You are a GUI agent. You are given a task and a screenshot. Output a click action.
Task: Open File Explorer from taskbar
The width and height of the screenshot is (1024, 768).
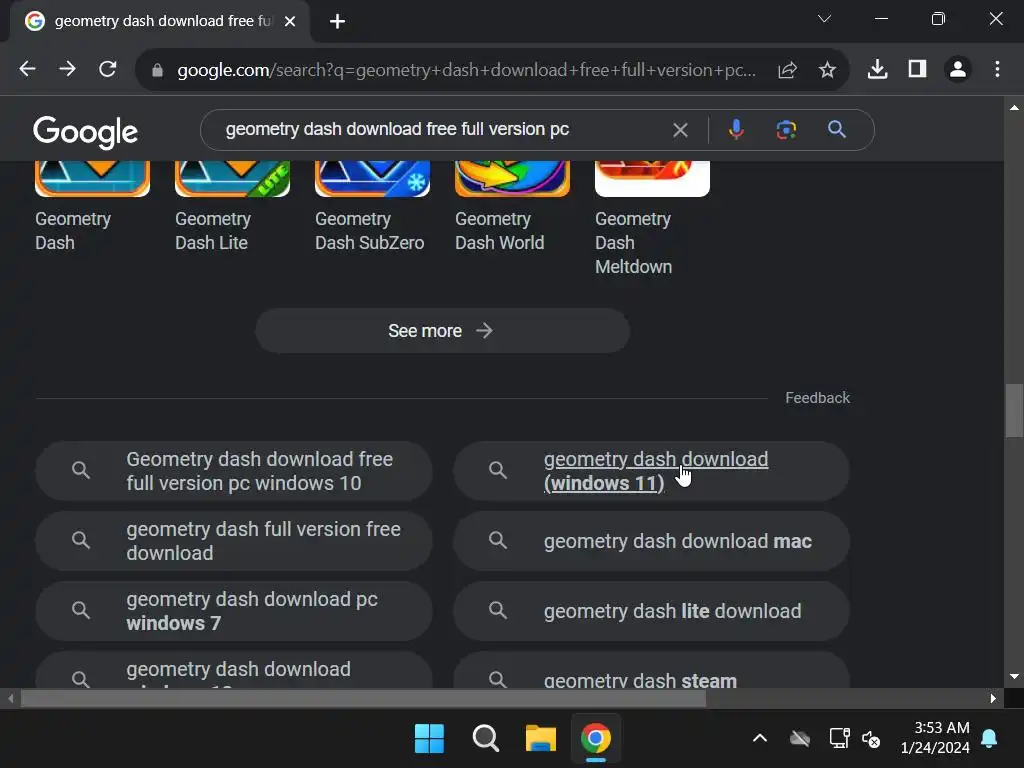click(541, 739)
